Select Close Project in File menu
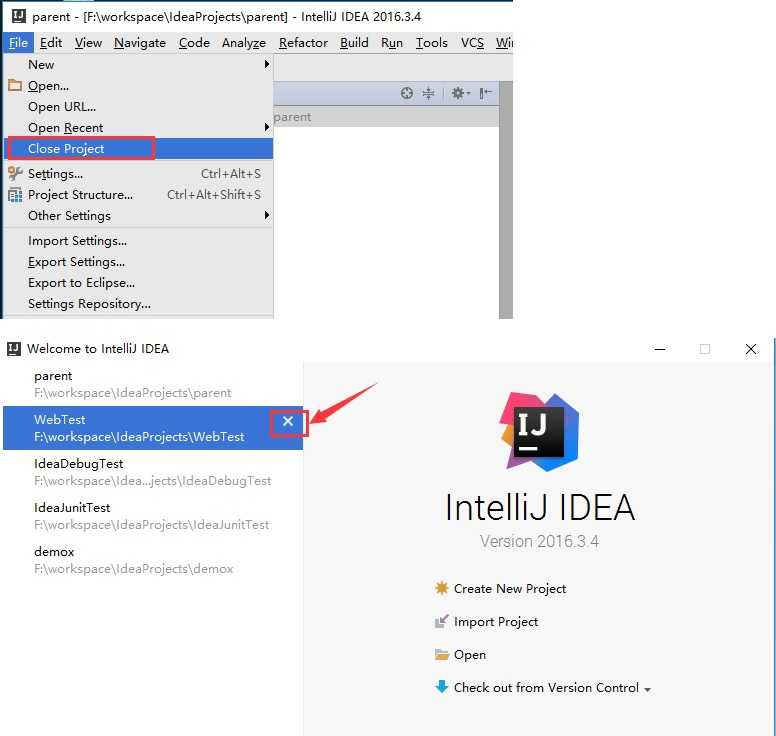This screenshot has height=736, width=776. [139, 148]
